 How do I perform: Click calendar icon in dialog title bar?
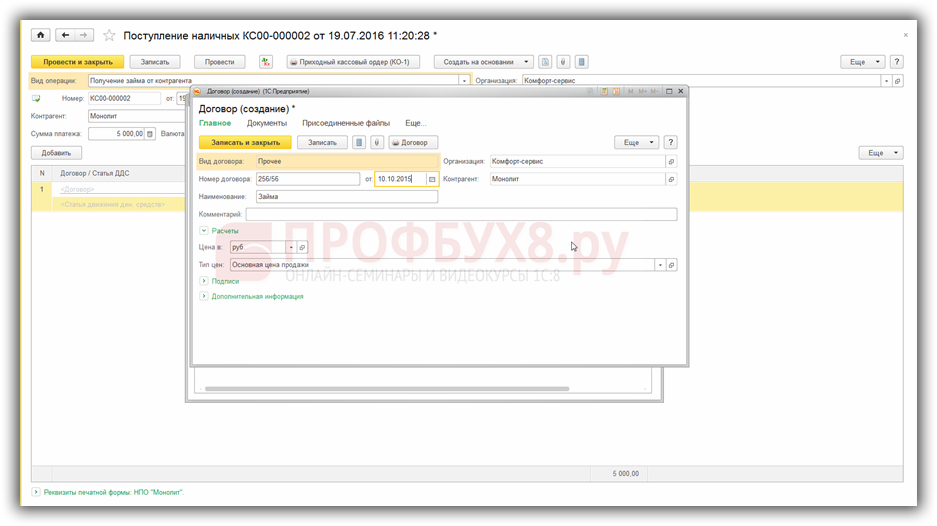[x=616, y=91]
